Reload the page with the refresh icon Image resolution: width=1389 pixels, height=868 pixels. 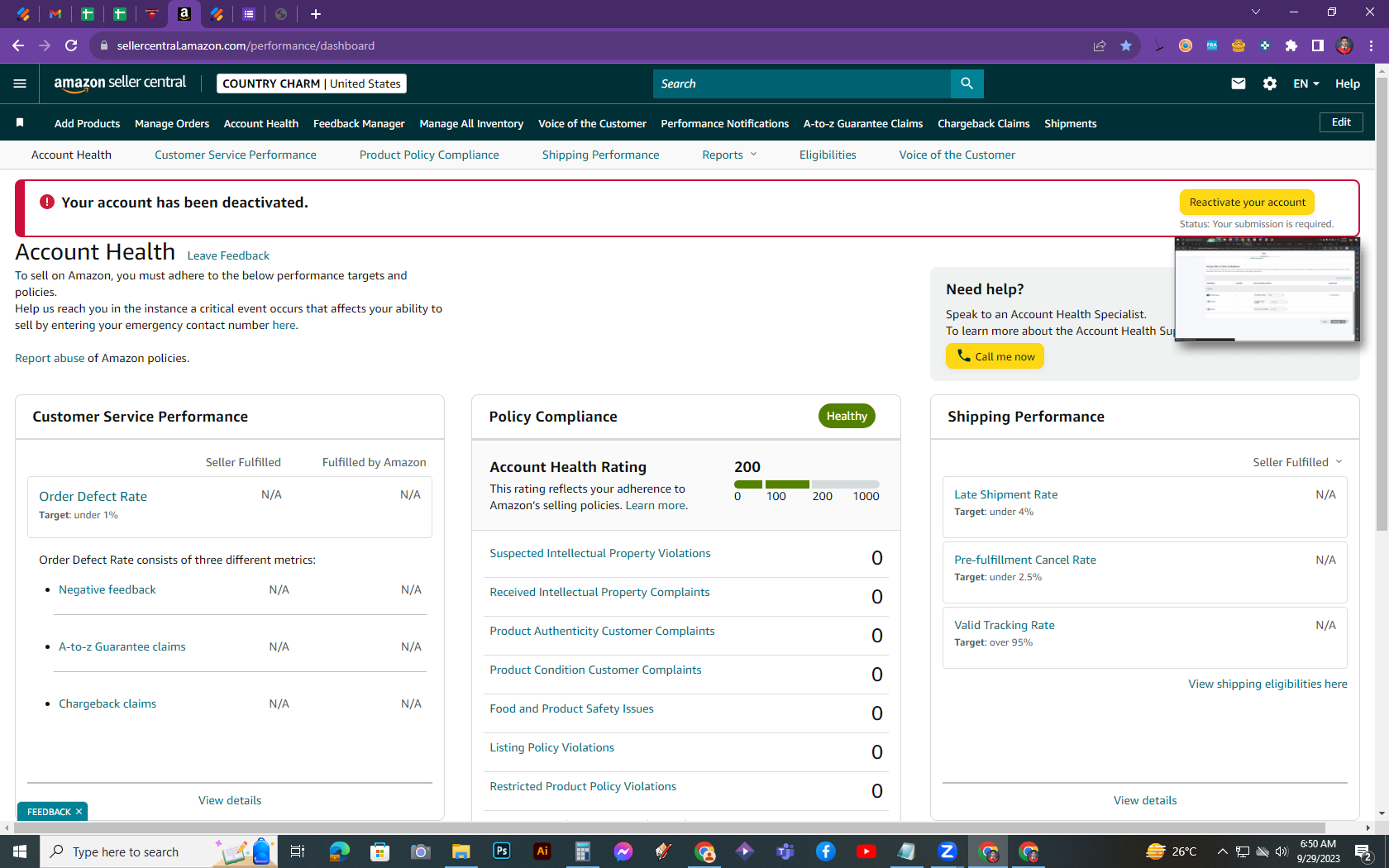(71, 45)
